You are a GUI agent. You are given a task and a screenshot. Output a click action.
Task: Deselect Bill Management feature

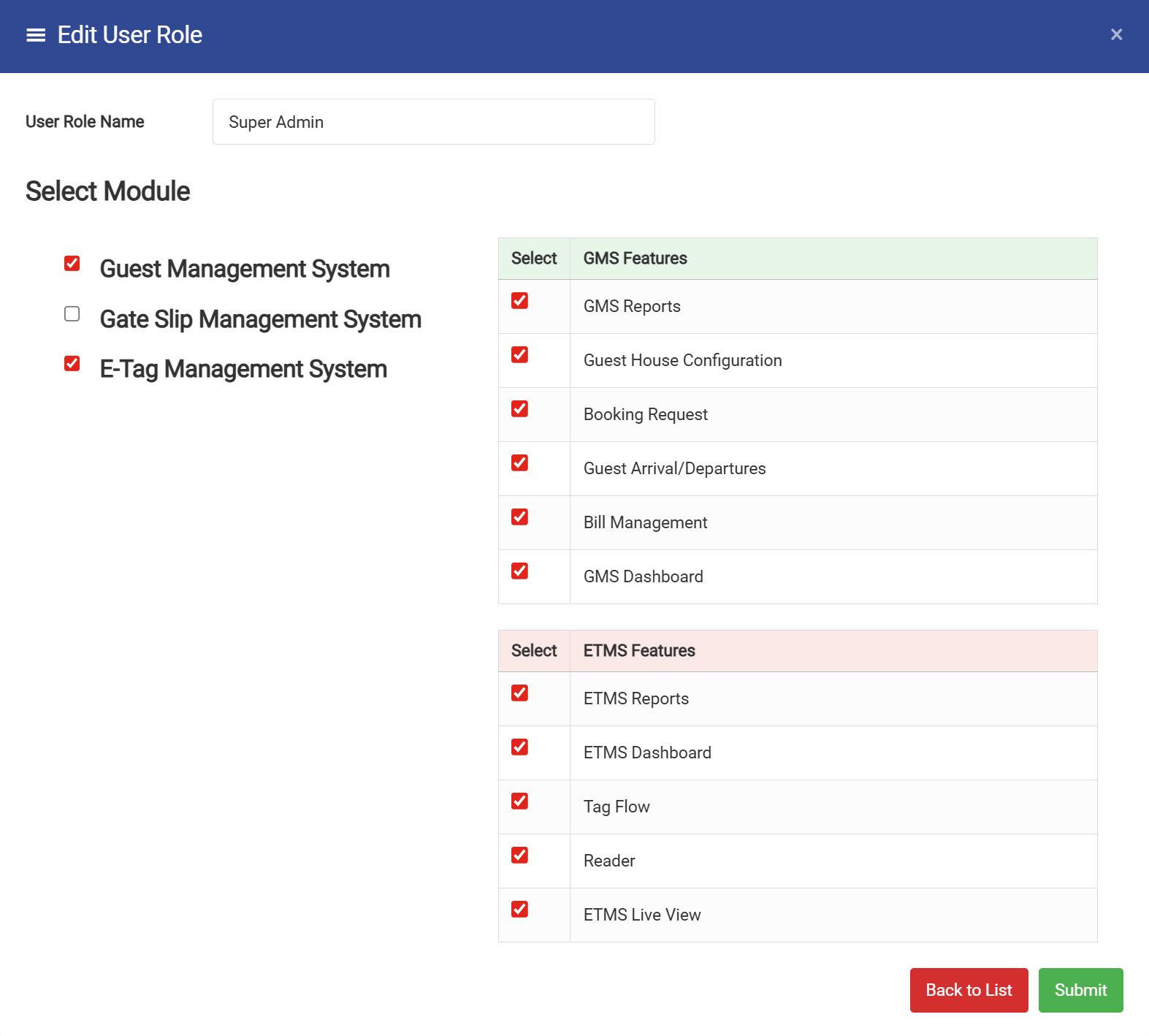(x=519, y=517)
